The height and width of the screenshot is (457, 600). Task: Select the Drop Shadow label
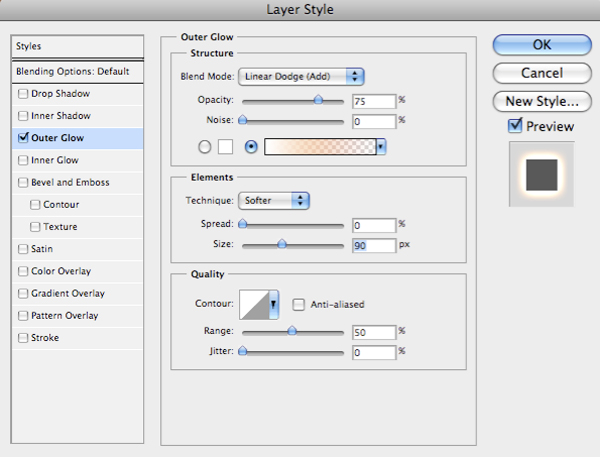[60, 94]
